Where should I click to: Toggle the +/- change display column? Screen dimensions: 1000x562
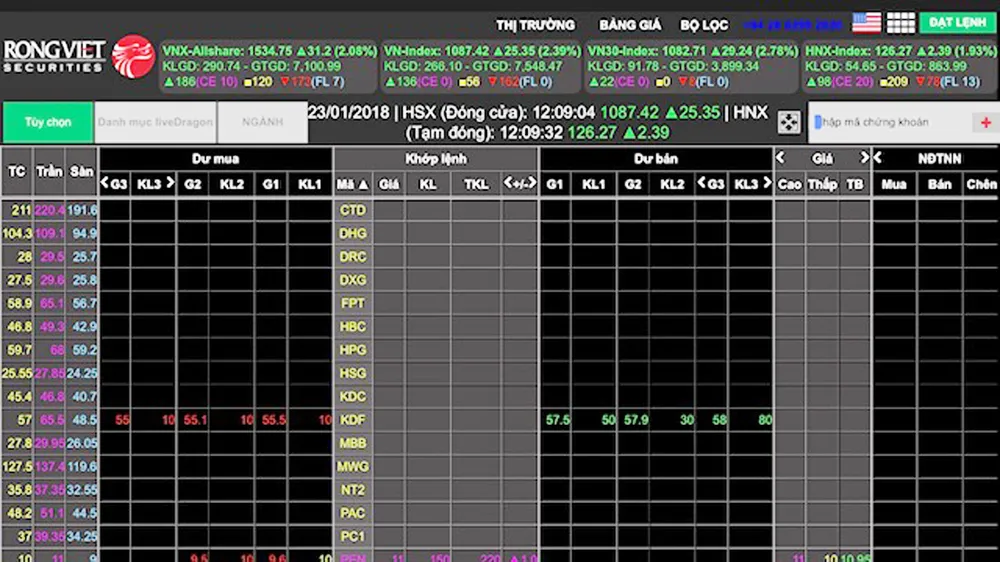point(520,184)
